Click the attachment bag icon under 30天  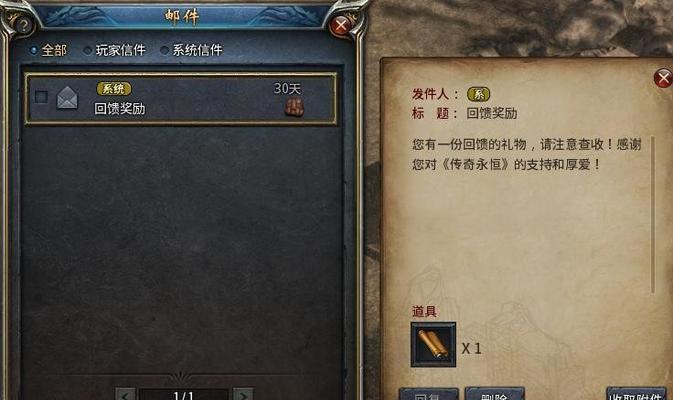[x=294, y=107]
